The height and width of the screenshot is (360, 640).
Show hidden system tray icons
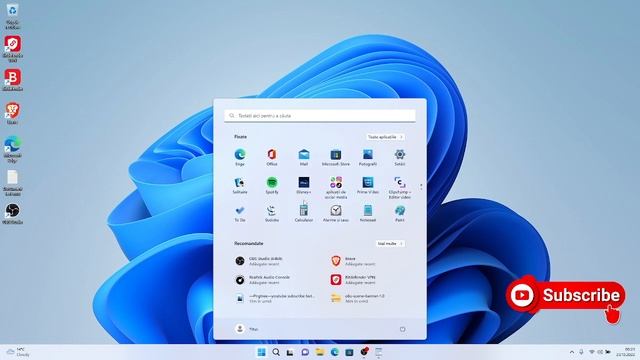click(x=572, y=352)
